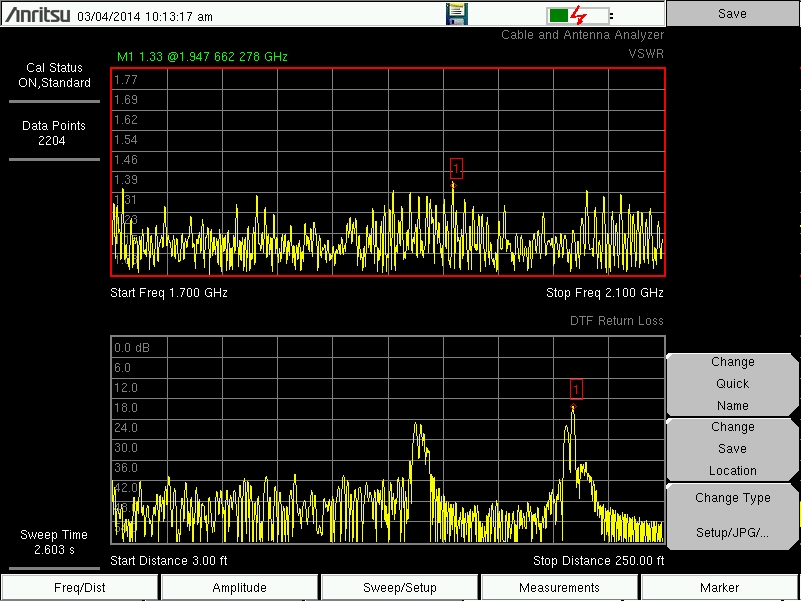Screen dimensions: 801x601
Task: Click the Cal Status ON, Standard indicator
Action: (55, 75)
